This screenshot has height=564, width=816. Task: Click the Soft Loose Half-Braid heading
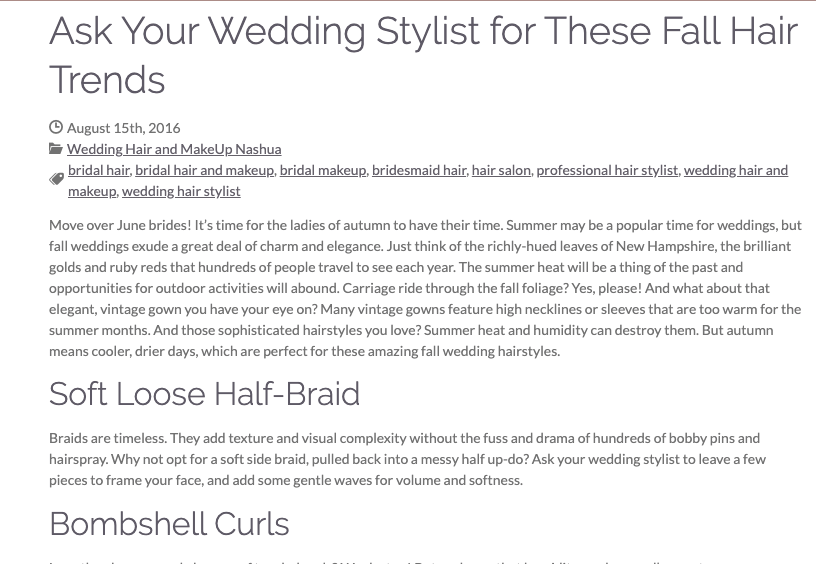click(x=205, y=394)
